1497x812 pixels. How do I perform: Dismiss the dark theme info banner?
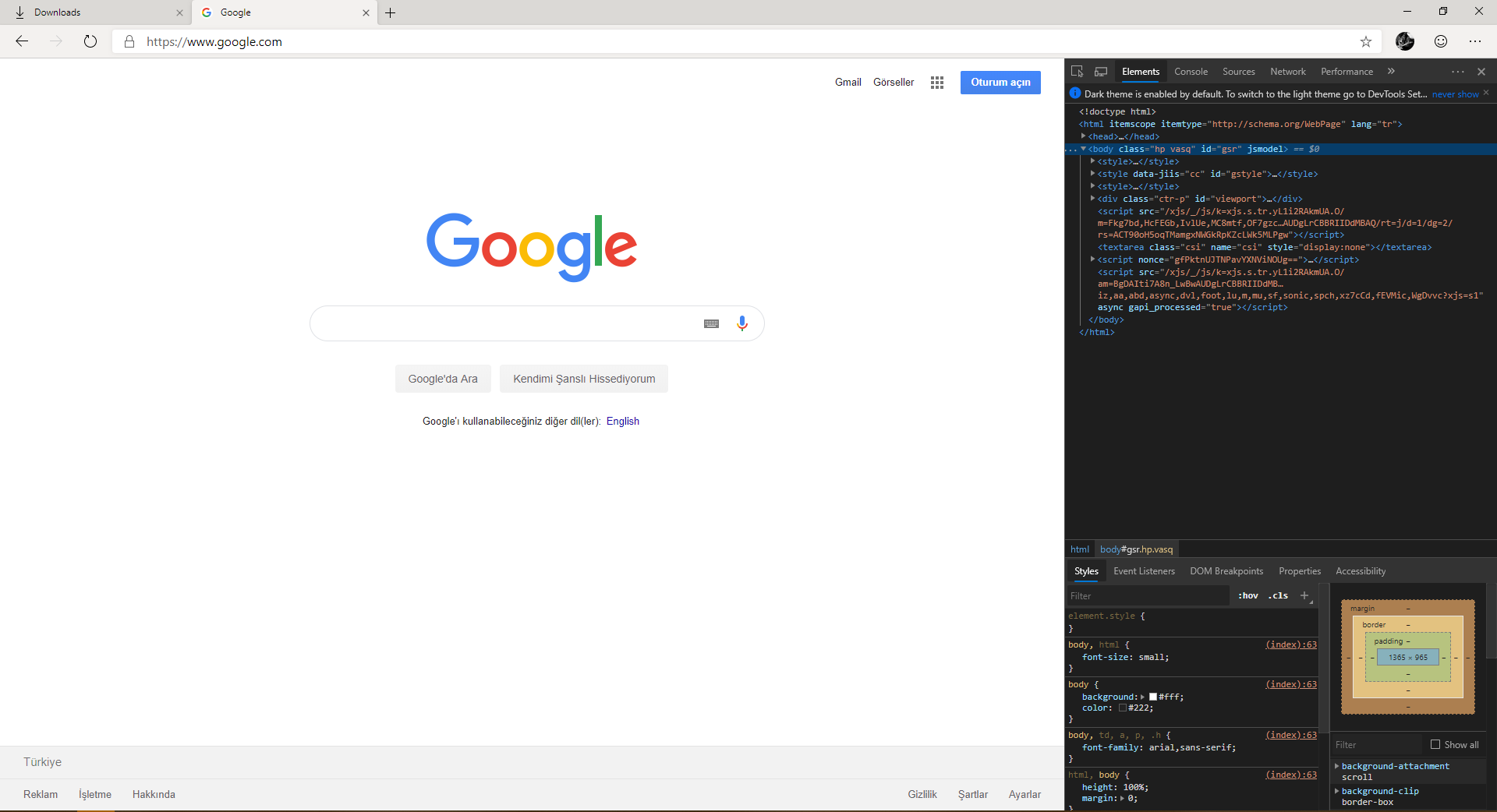1486,93
